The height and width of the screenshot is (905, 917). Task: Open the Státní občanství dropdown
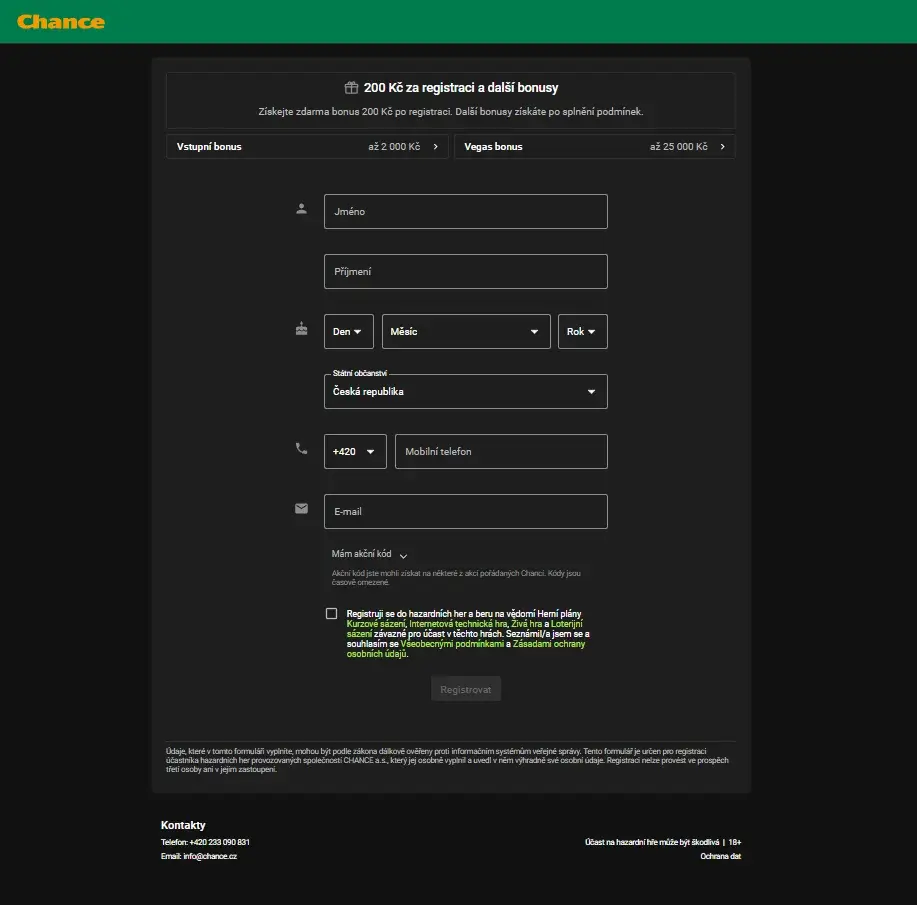(x=466, y=391)
